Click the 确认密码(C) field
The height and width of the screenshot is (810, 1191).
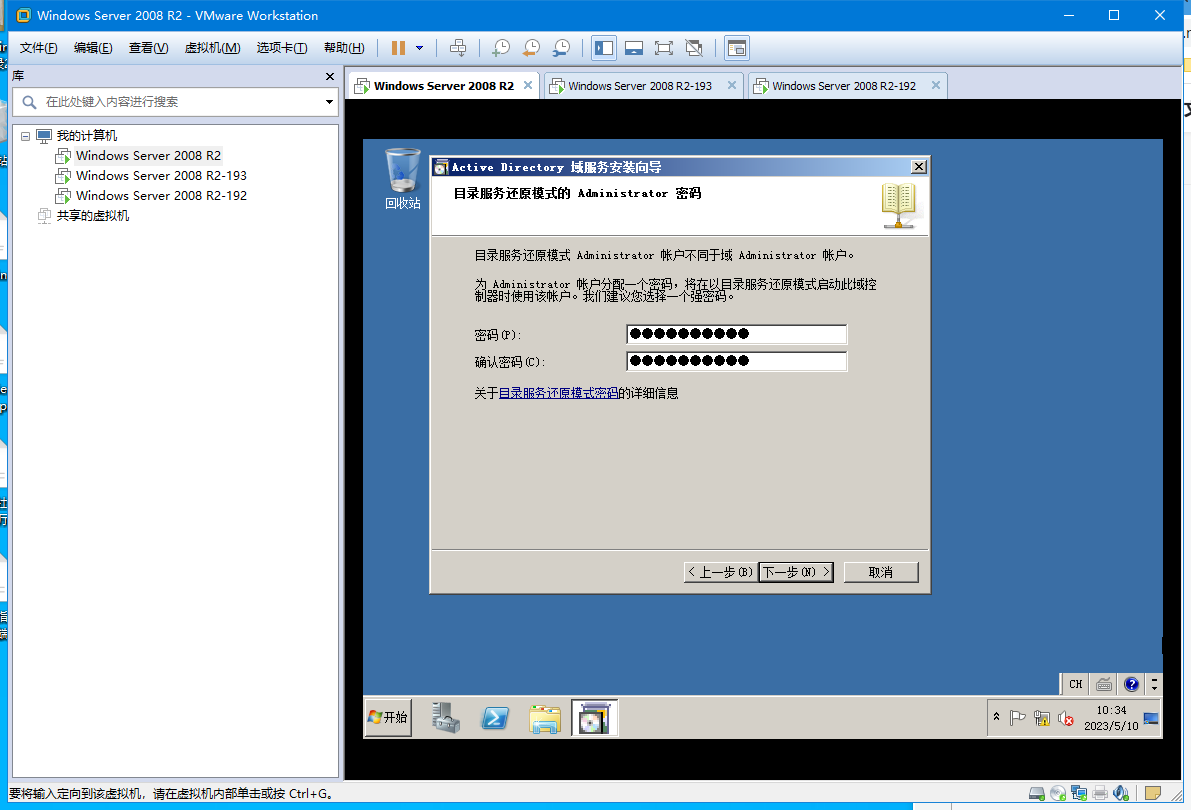[737, 361]
